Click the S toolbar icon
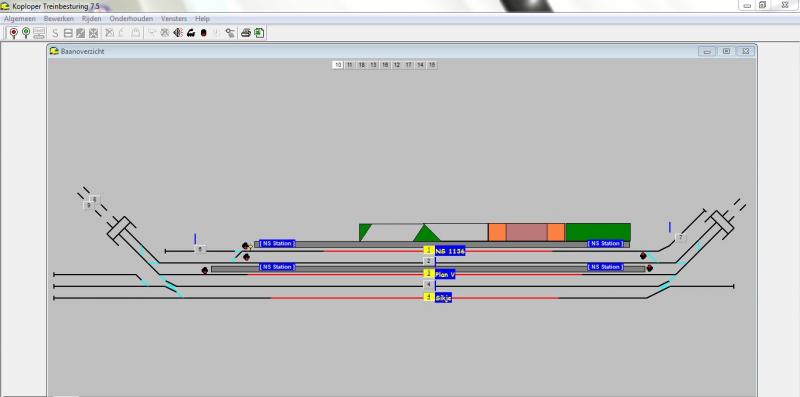The height and width of the screenshot is (397, 800). click(55, 33)
